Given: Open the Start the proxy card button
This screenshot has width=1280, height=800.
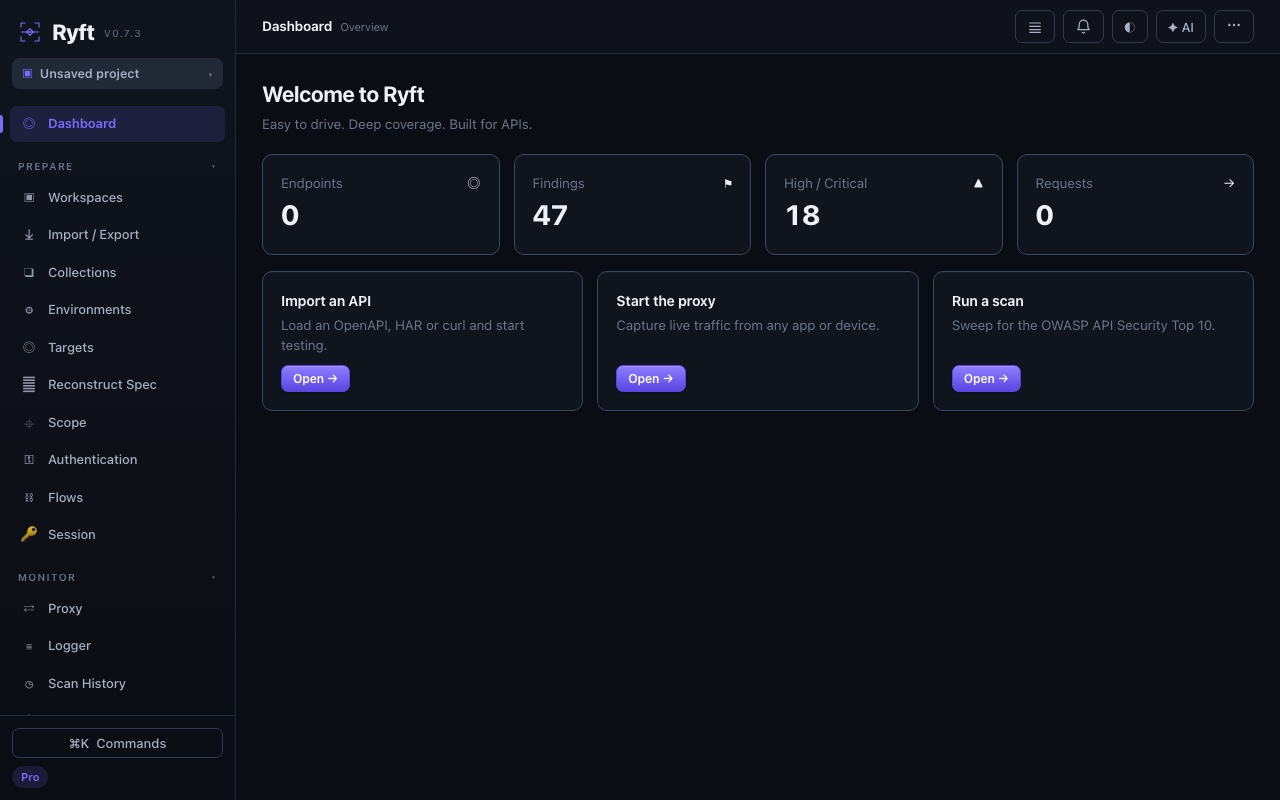Looking at the screenshot, I should click(x=651, y=379).
